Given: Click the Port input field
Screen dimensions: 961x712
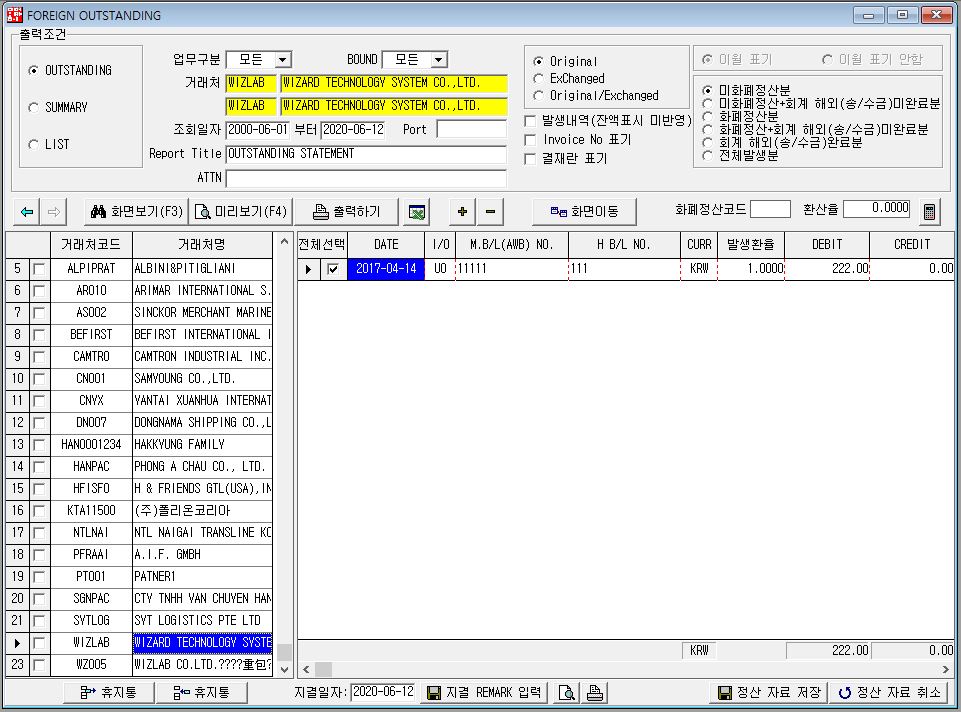Looking at the screenshot, I should pyautogui.click(x=471, y=129).
